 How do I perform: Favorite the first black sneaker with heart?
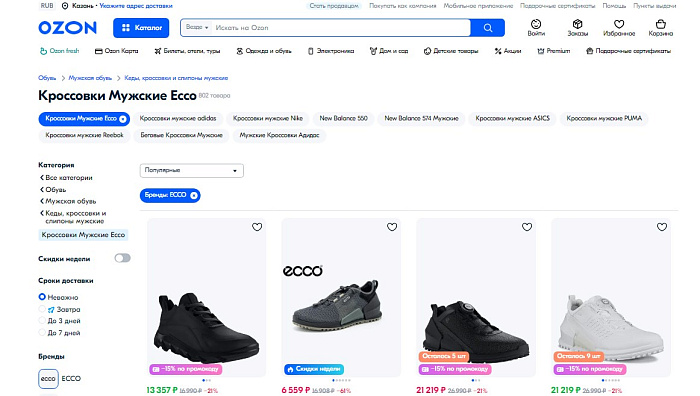point(257,227)
